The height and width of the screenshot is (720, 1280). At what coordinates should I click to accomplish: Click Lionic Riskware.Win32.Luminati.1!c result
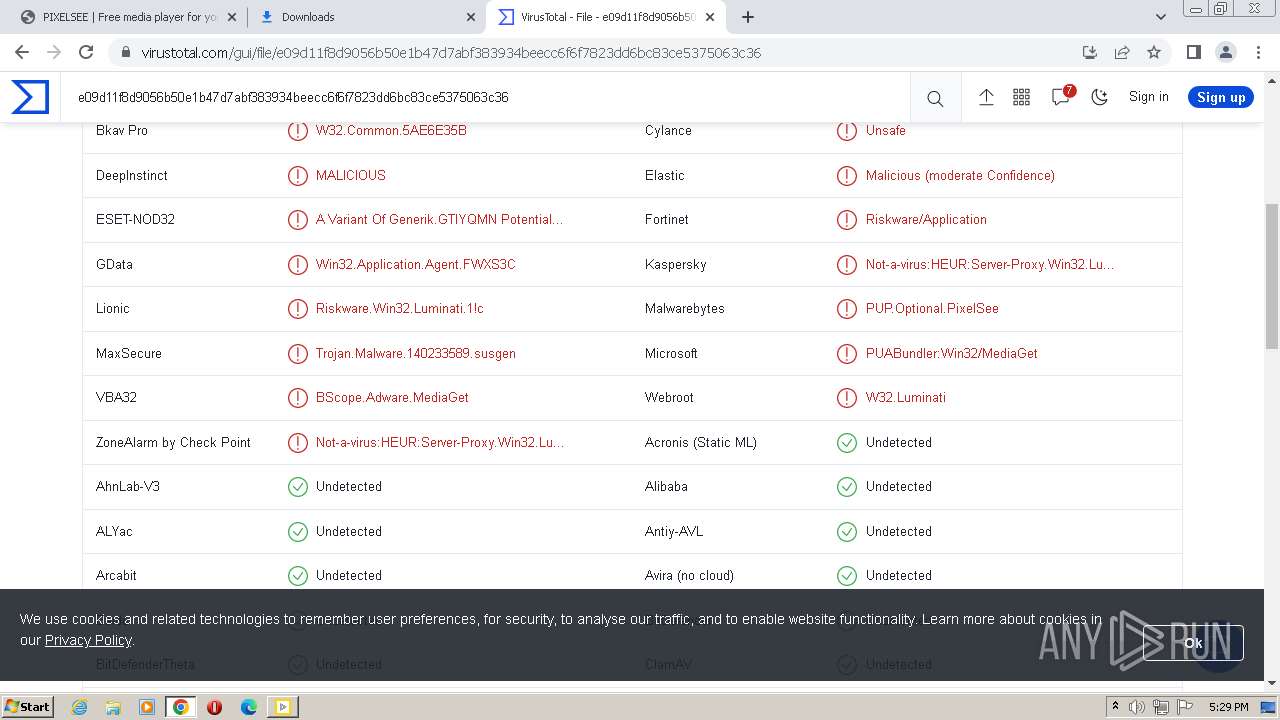pos(400,309)
